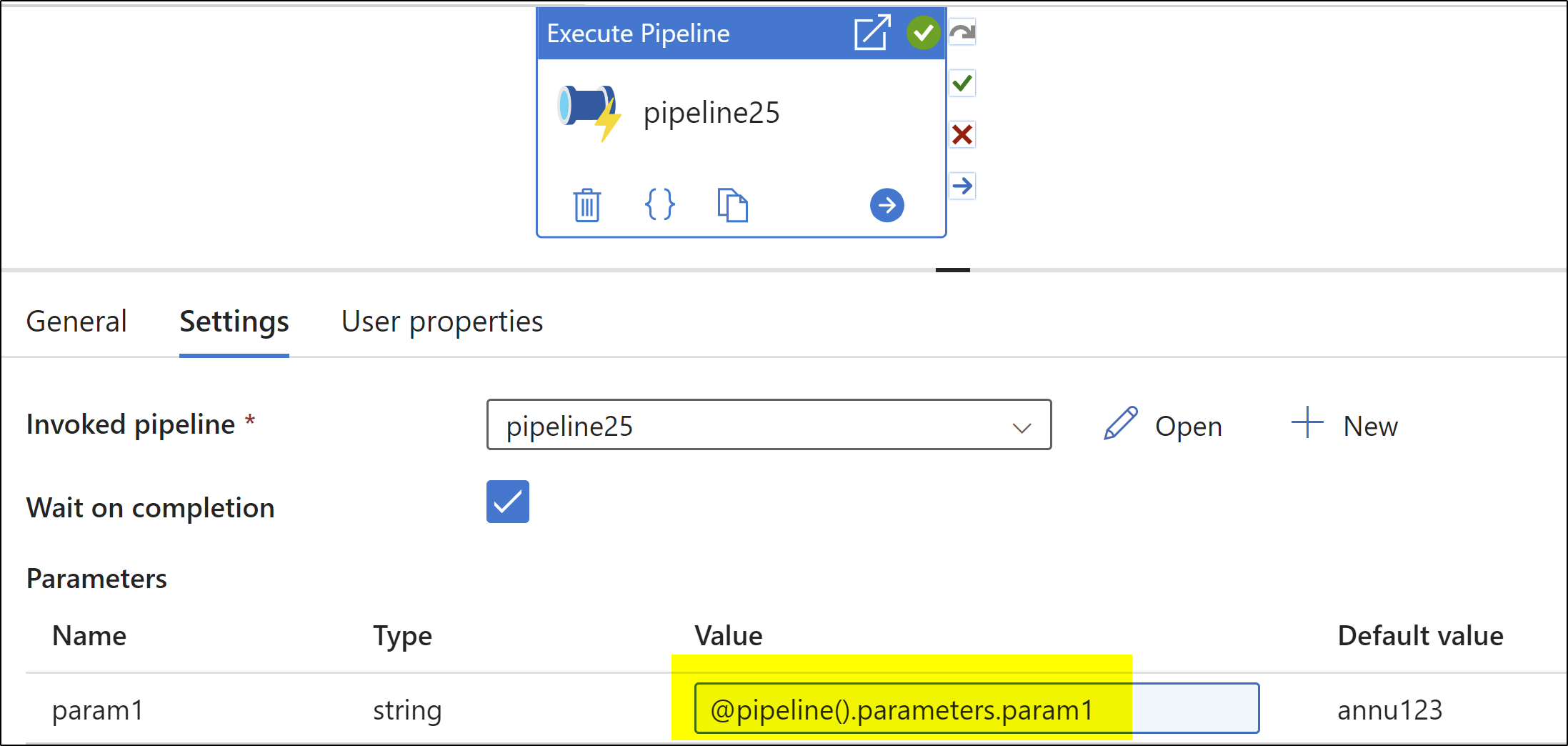Expand the Invoked pipeline dropdown
Viewport: 1568px width, 746px height.
pyautogui.click(x=1024, y=426)
